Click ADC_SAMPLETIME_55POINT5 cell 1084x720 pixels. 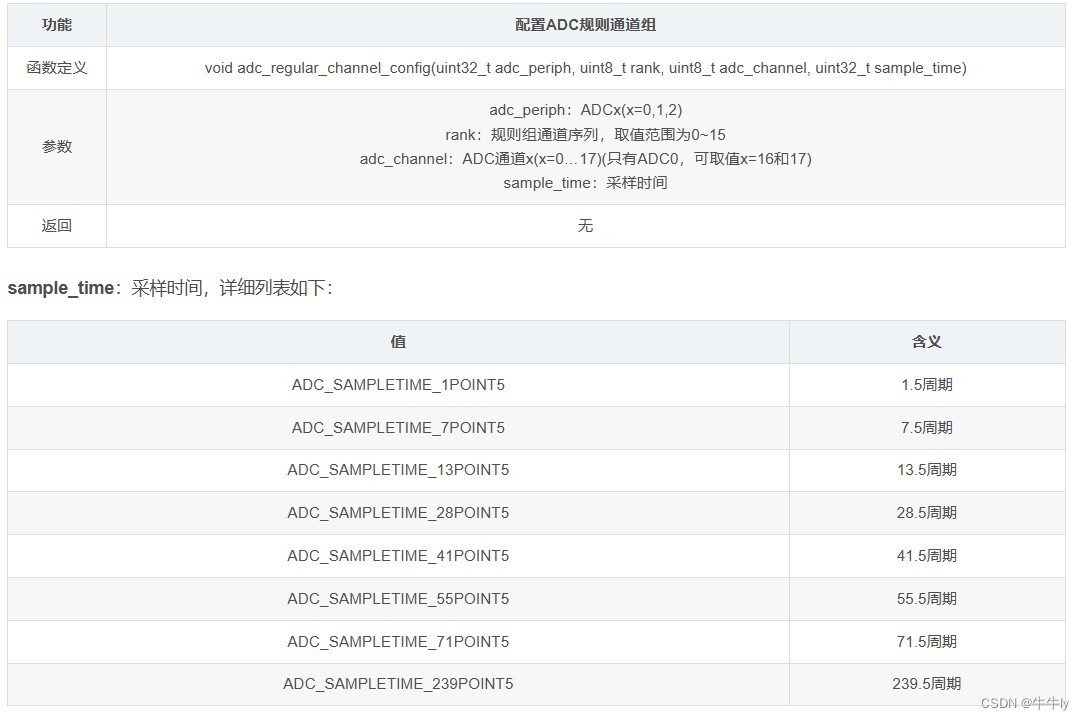398,599
